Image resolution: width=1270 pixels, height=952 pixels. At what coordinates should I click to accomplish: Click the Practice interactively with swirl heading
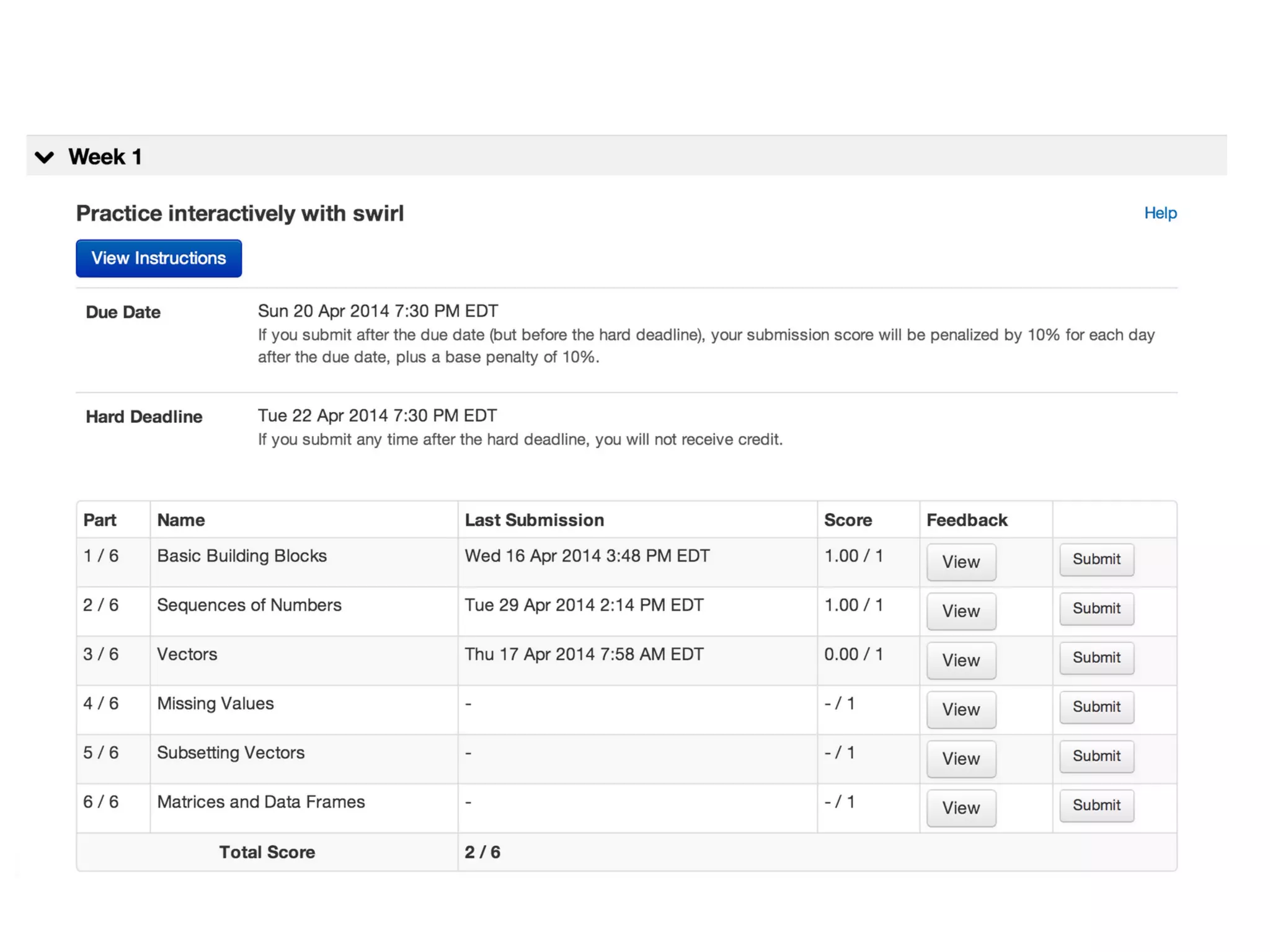(239, 214)
